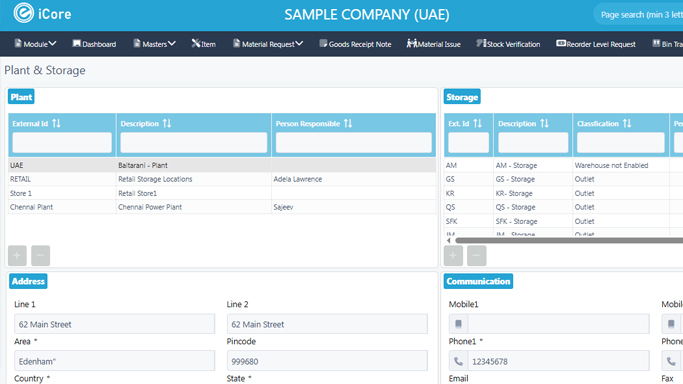Click the iCore logo icon
Viewport: 683px width, 384px height.
click(x=23, y=13)
